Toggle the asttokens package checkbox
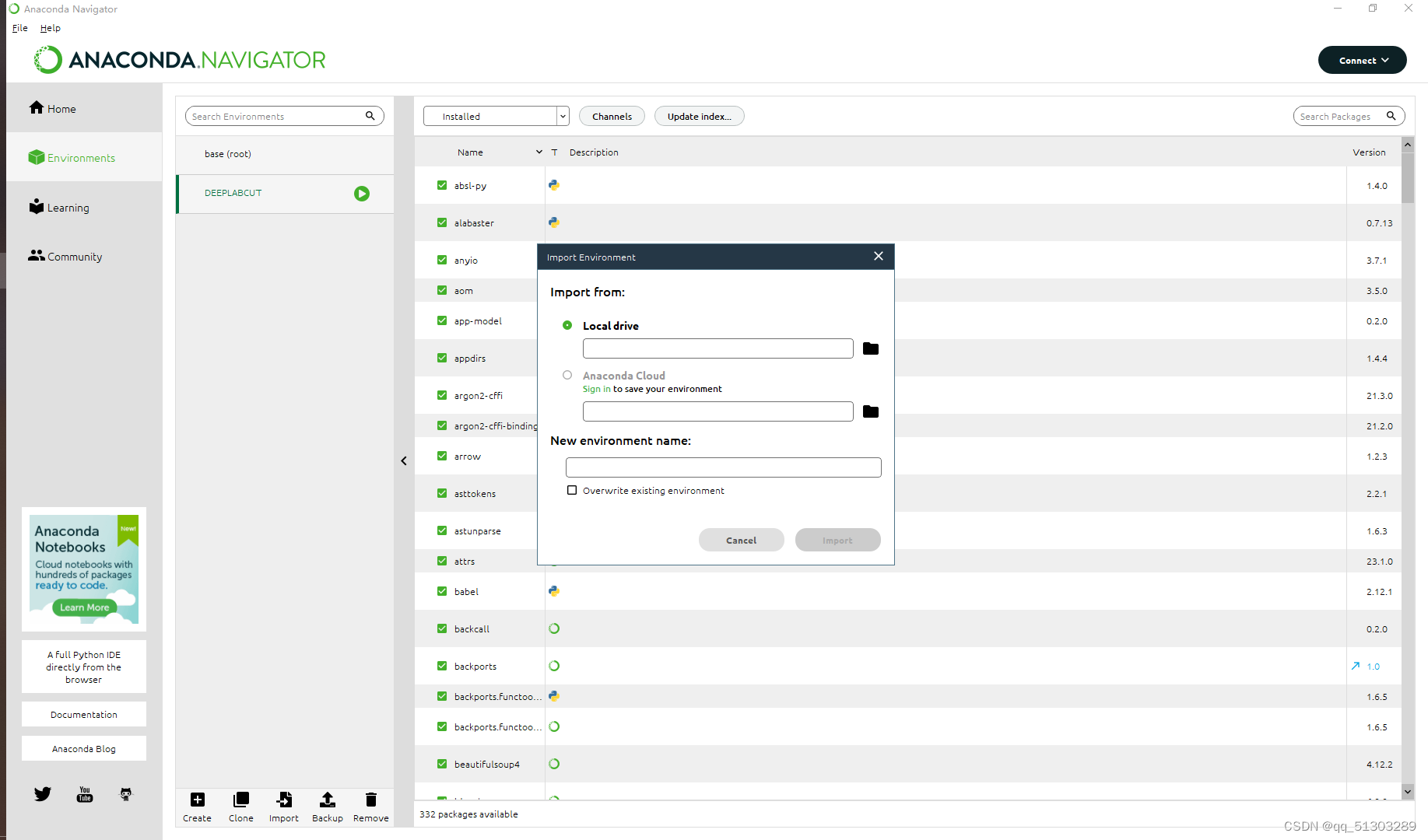Image resolution: width=1428 pixels, height=840 pixels. click(442, 493)
